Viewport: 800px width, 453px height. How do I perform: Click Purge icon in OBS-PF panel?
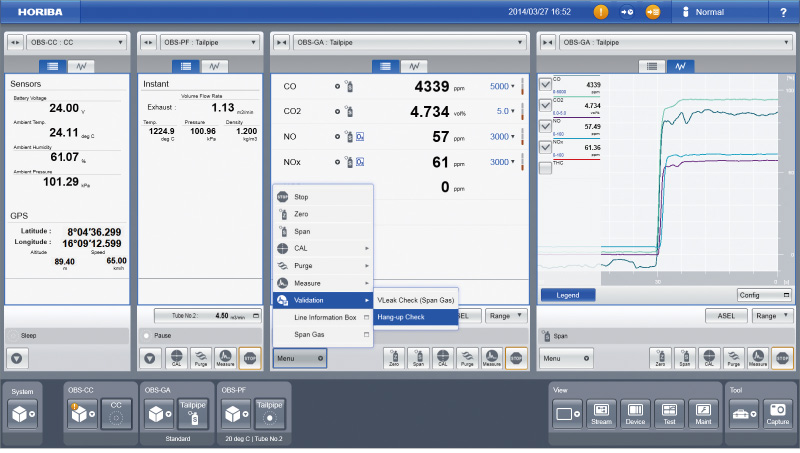[x=199, y=357]
